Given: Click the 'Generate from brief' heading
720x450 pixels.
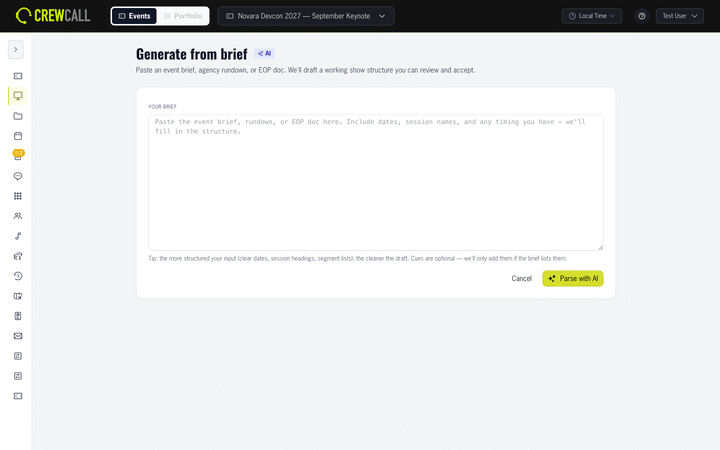Looking at the screenshot, I should [x=191, y=54].
